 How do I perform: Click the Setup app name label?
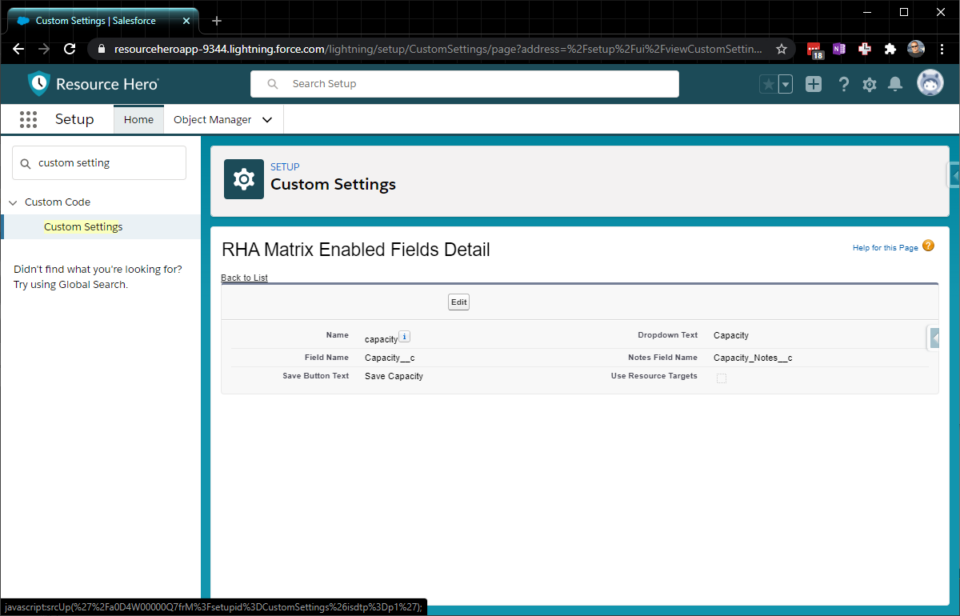(x=74, y=119)
